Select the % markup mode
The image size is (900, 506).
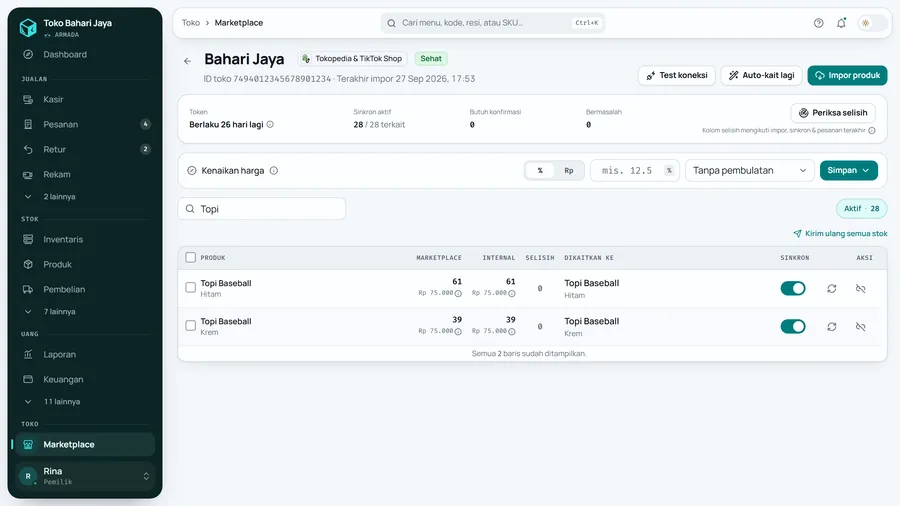coord(540,170)
